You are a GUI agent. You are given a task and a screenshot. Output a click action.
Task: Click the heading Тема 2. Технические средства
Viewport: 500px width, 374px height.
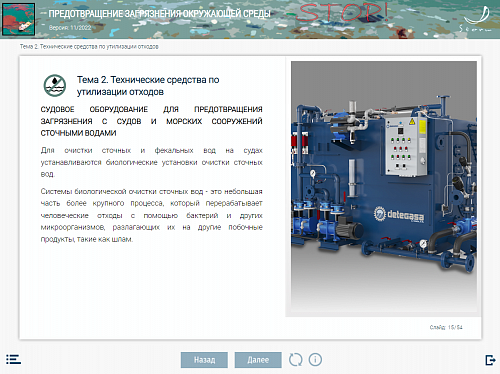point(148,86)
